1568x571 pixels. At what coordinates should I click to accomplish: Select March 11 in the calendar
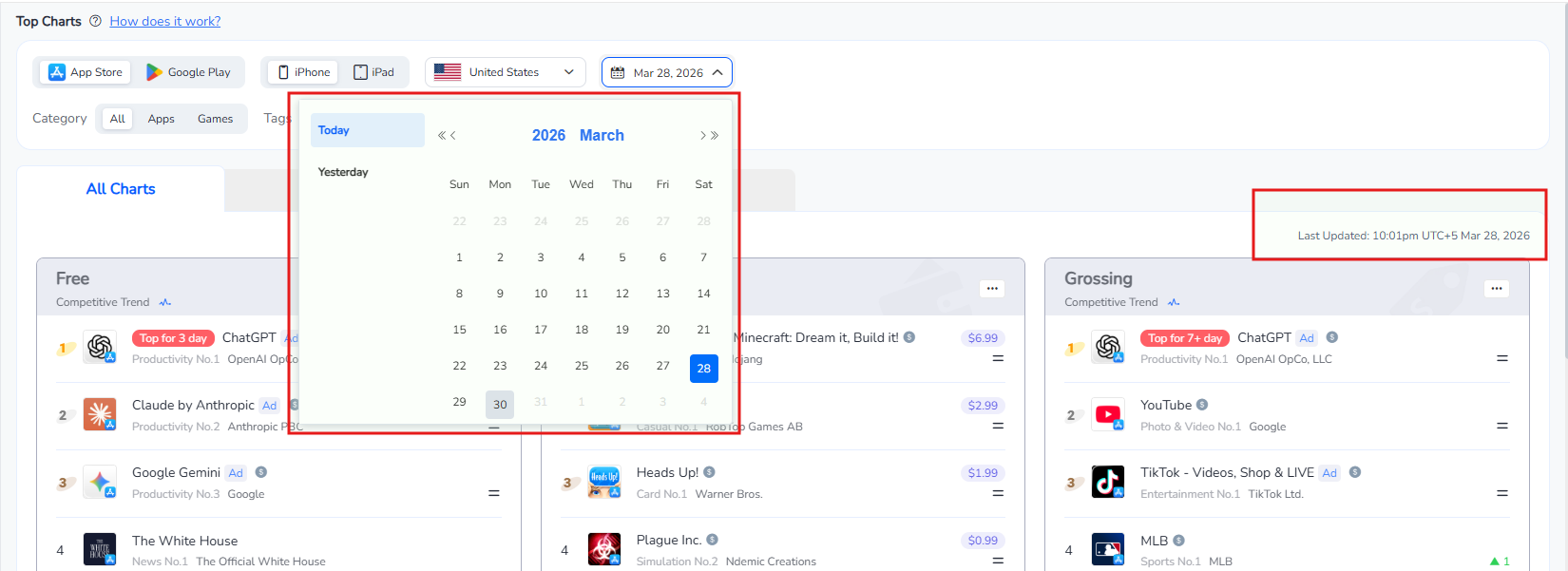coord(582,294)
